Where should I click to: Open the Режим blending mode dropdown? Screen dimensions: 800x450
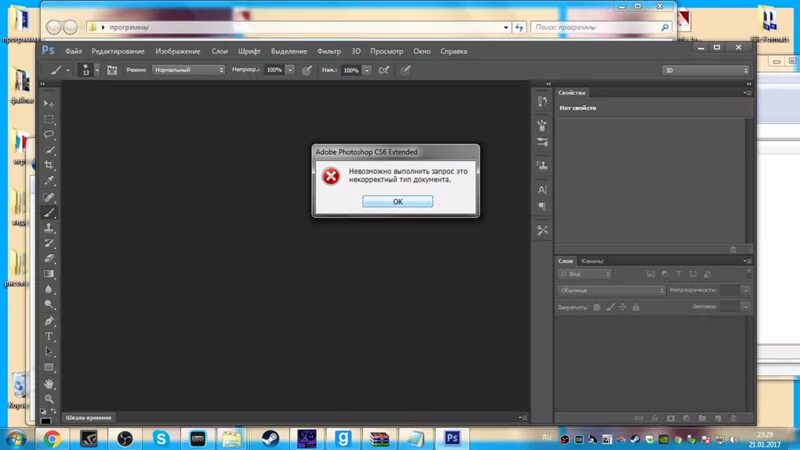click(188, 70)
